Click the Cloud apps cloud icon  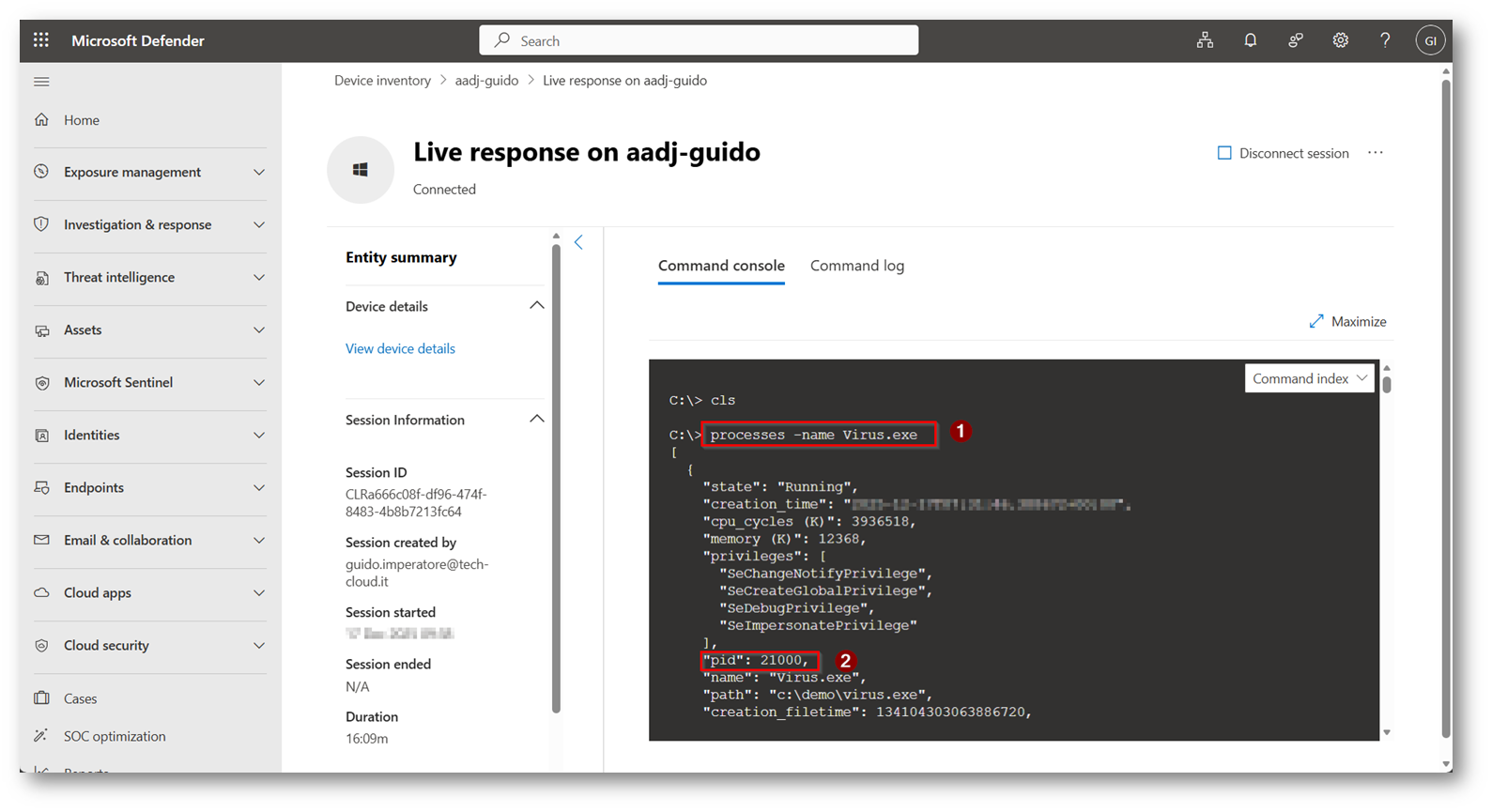(x=41, y=592)
